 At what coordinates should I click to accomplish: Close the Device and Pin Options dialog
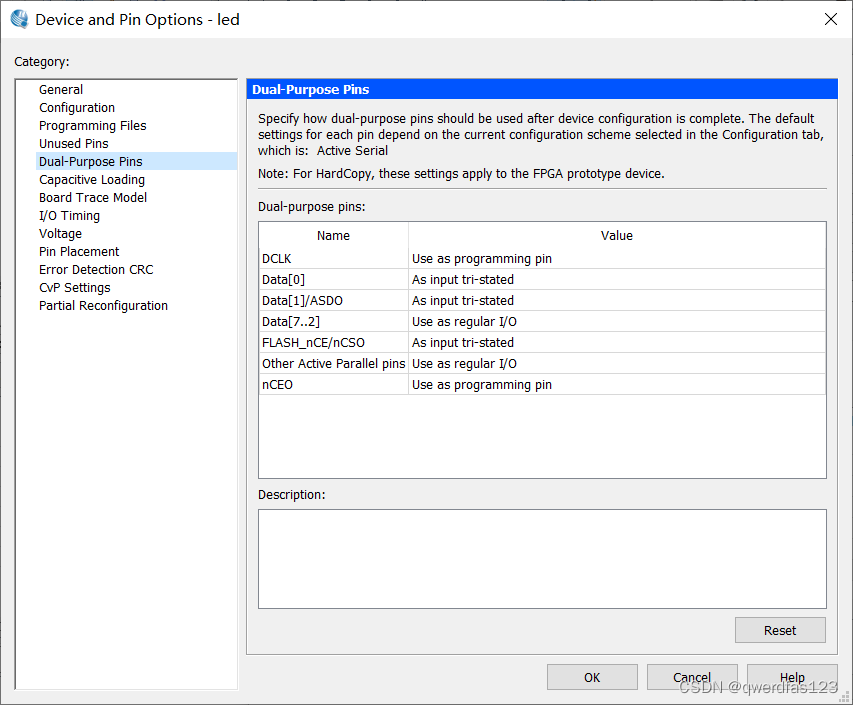[830, 20]
